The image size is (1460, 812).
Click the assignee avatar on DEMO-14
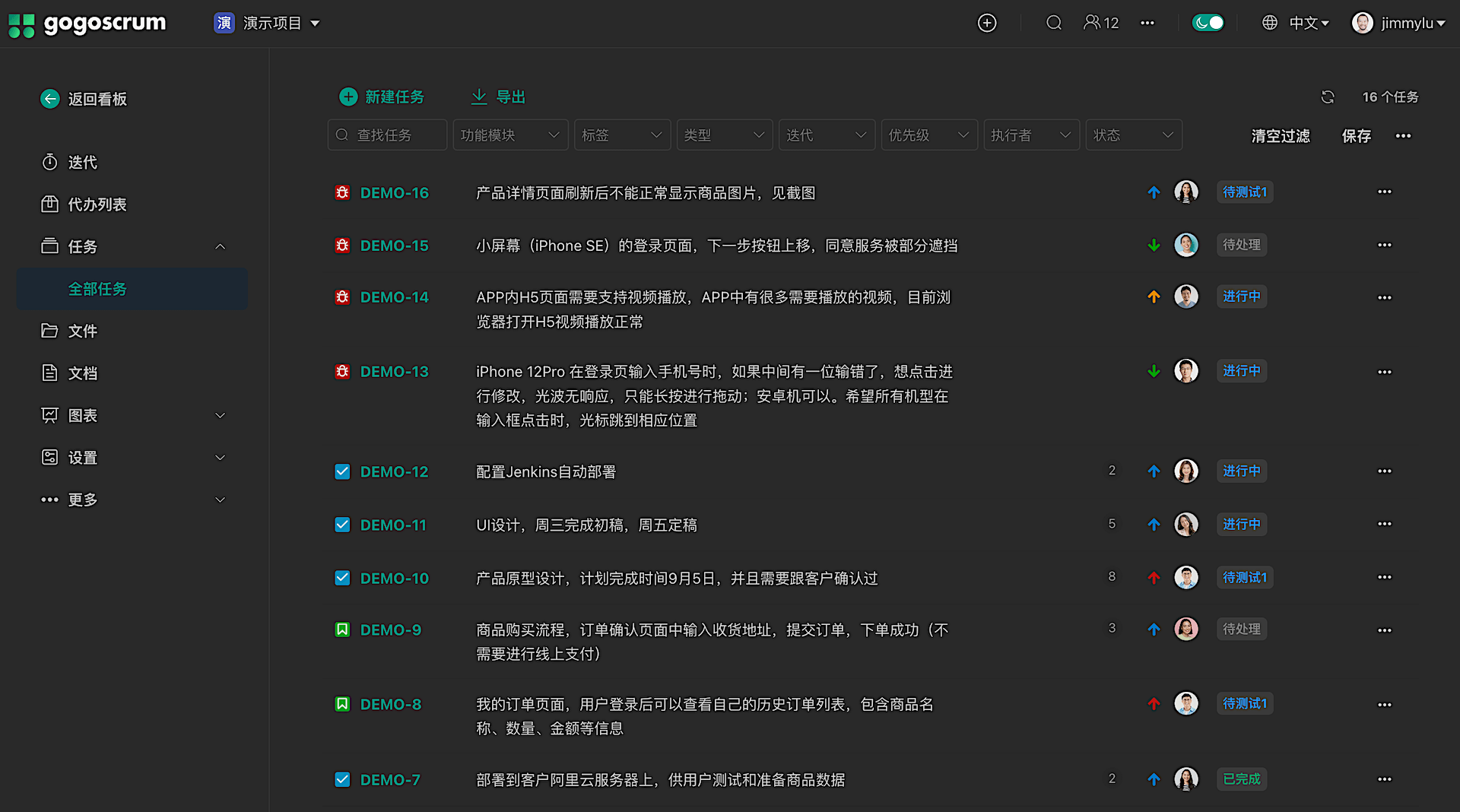click(1185, 297)
